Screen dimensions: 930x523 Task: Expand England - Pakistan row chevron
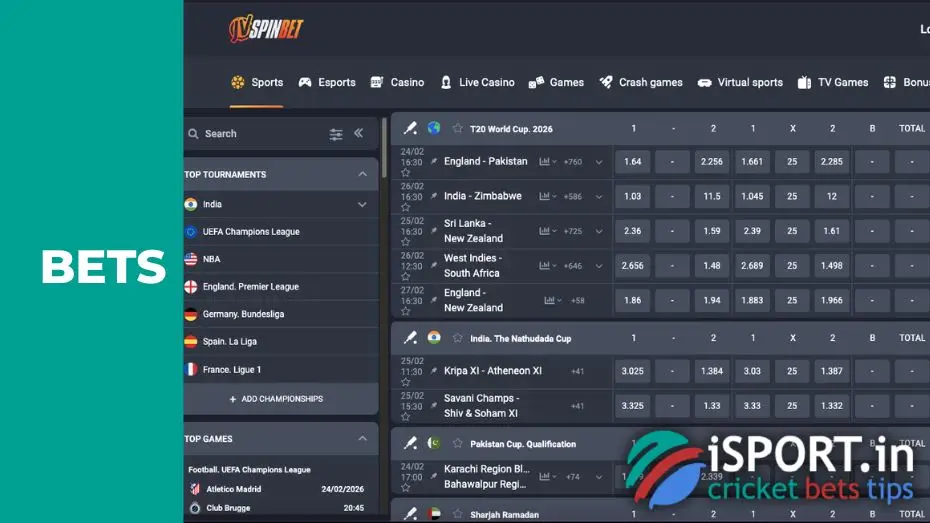click(599, 162)
